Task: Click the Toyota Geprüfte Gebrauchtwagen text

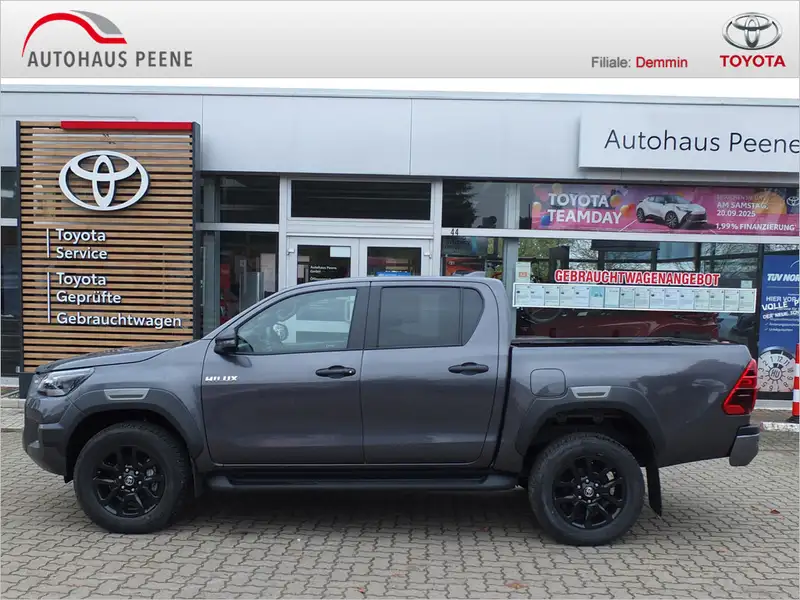Action: (118, 299)
